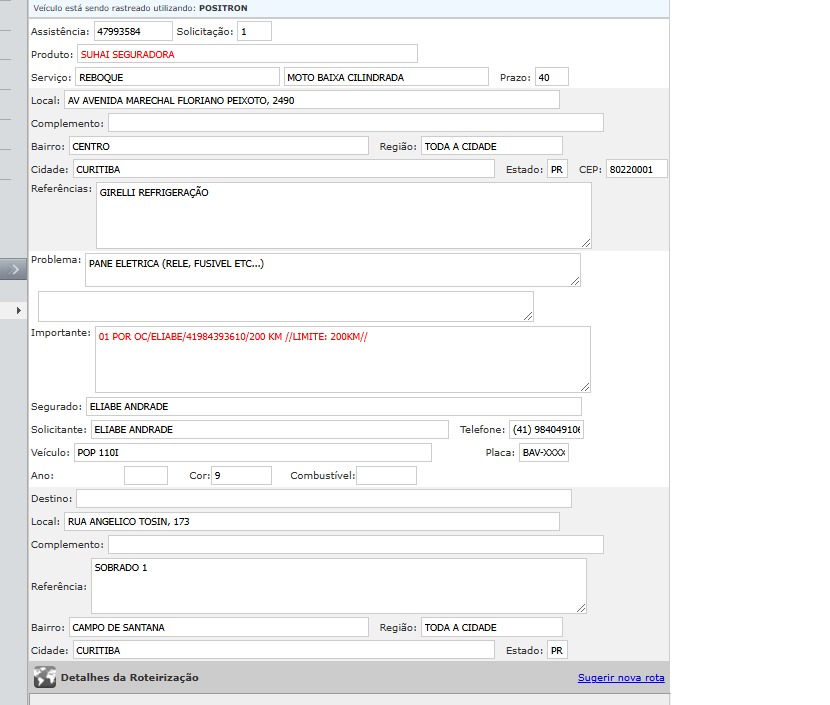Focus the CEP field with 80220001
Screen dimensions: 830x705
pyautogui.click(x=636, y=170)
